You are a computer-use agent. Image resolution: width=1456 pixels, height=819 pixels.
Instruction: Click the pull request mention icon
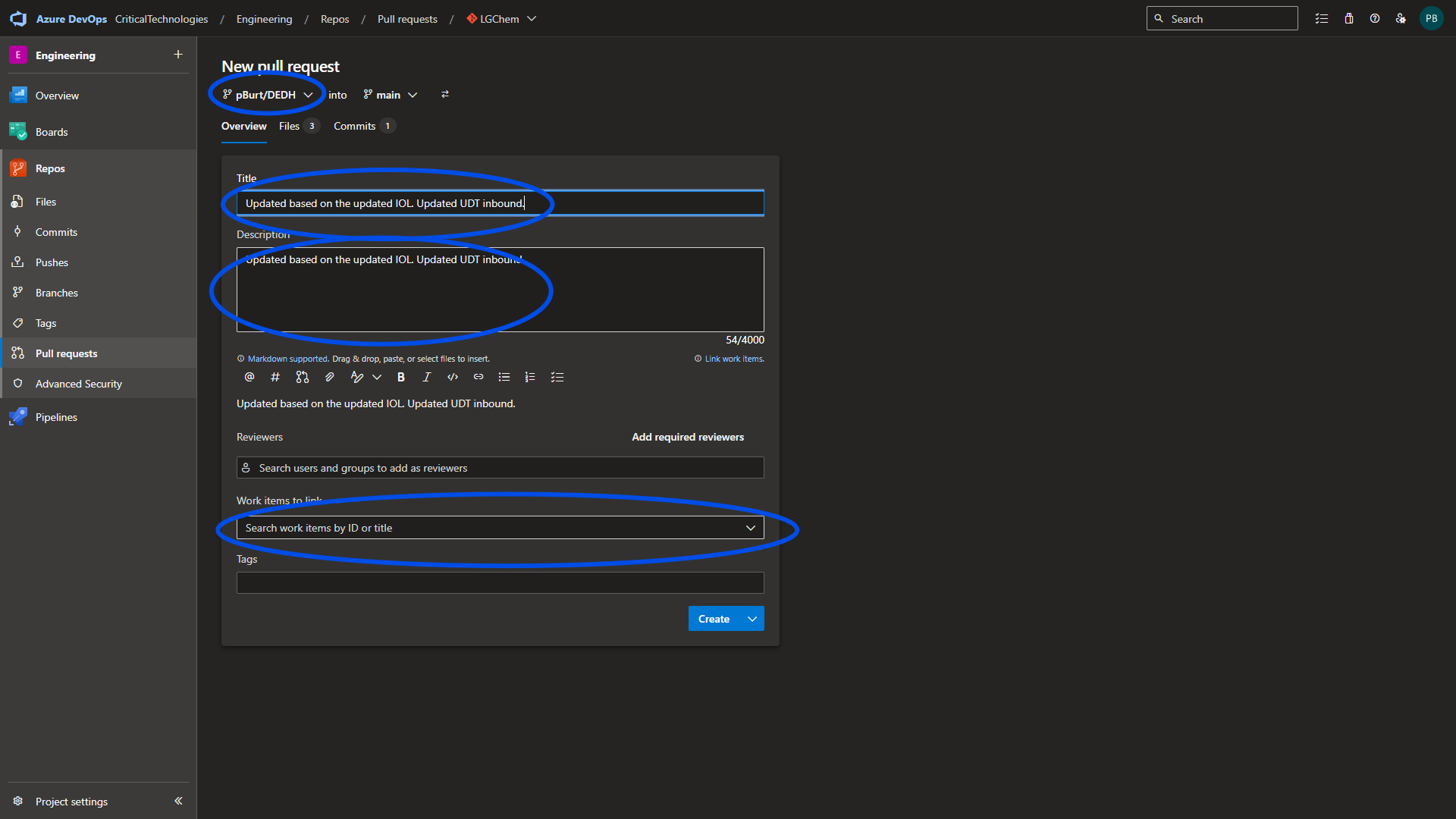tap(303, 377)
